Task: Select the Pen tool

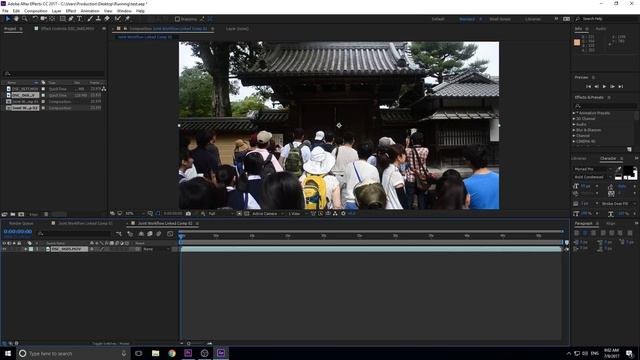Action: [x=71, y=19]
